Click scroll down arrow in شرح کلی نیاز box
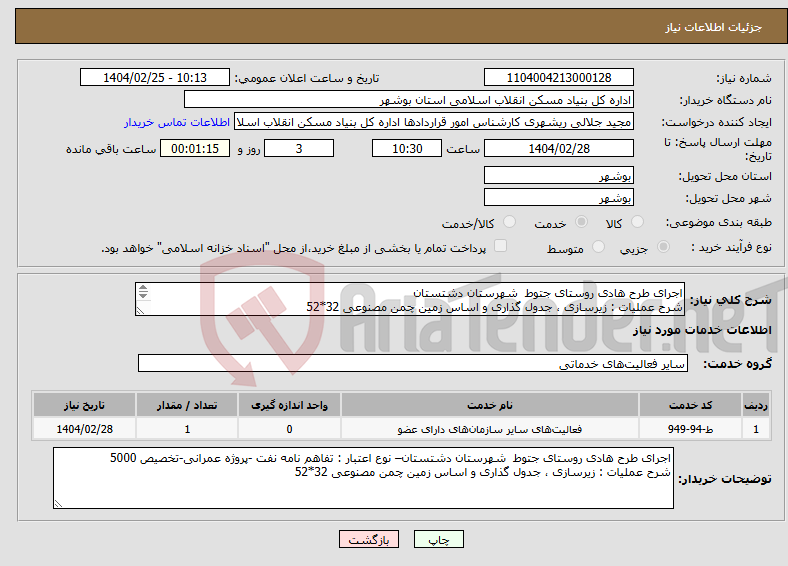The image size is (788, 566). click(143, 295)
